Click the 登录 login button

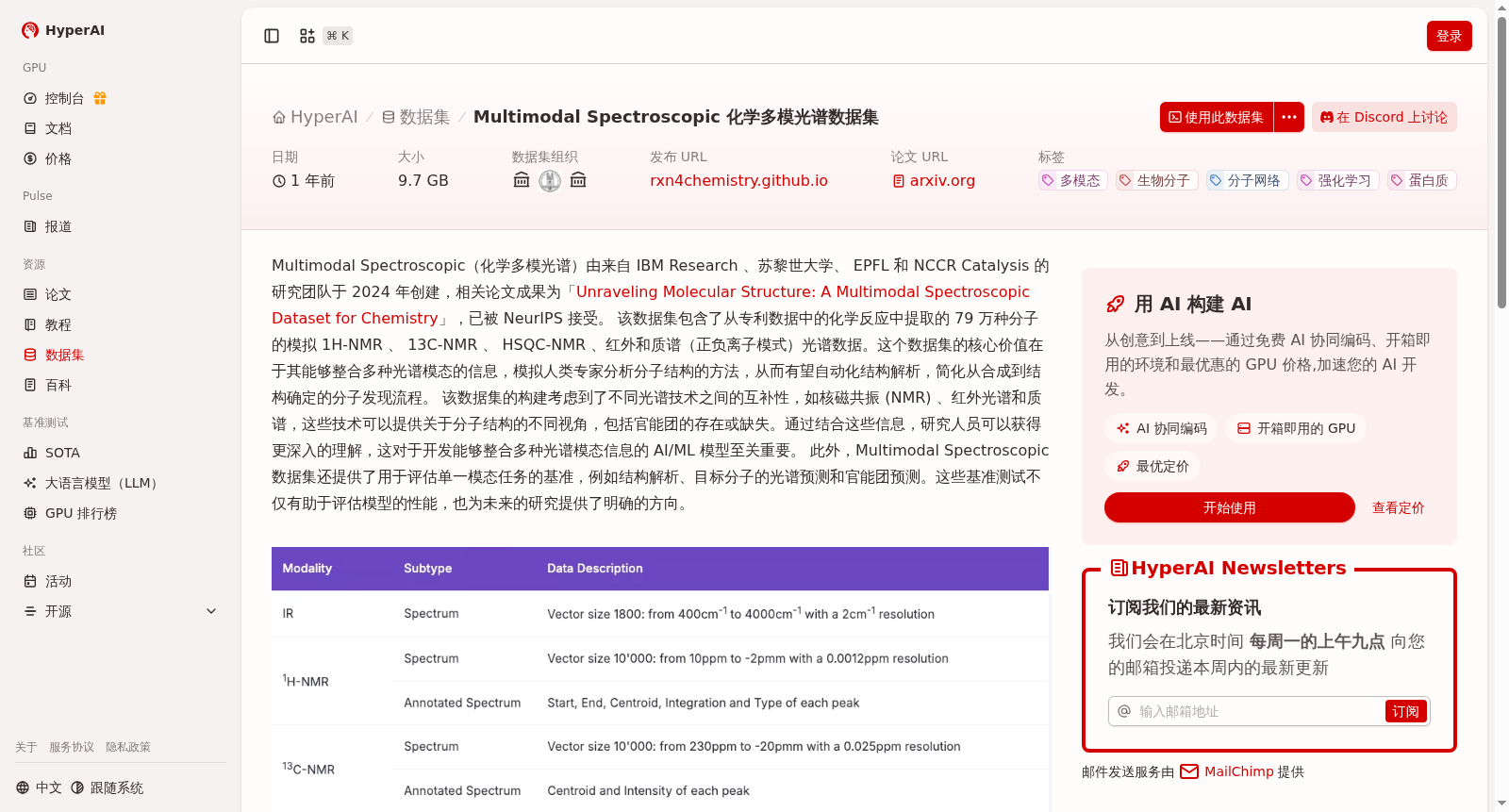(1449, 36)
